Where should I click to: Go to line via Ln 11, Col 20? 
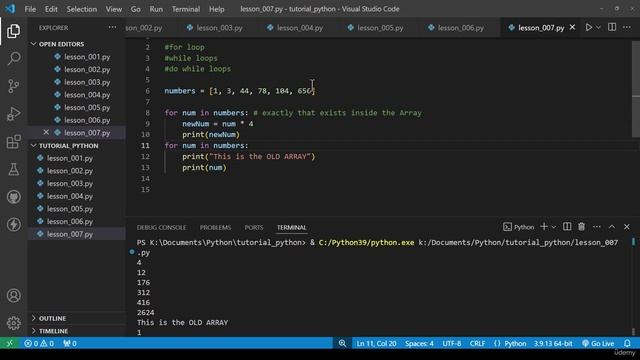point(376,343)
